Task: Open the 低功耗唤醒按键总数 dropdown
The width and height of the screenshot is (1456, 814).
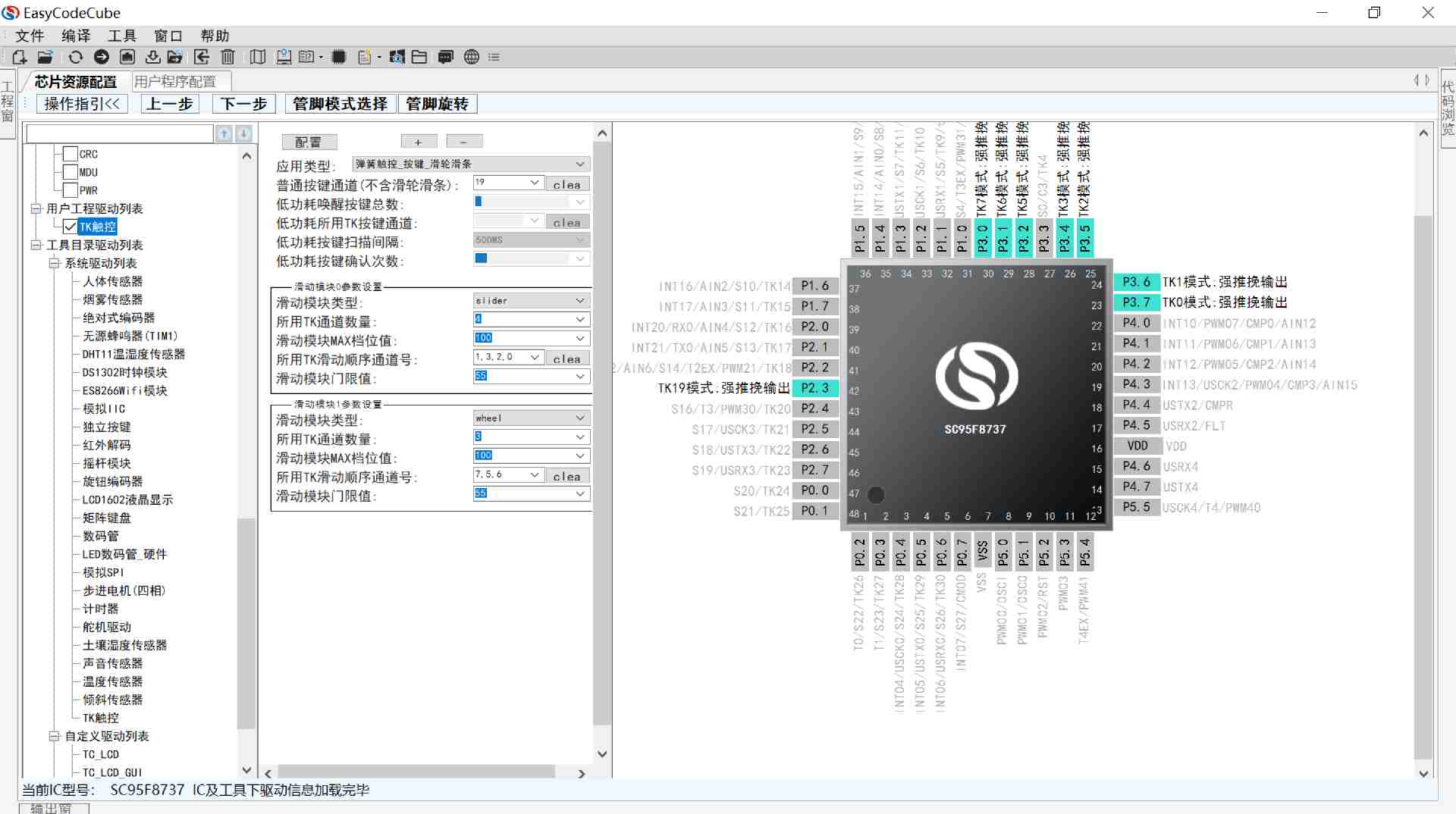Action: 531,202
